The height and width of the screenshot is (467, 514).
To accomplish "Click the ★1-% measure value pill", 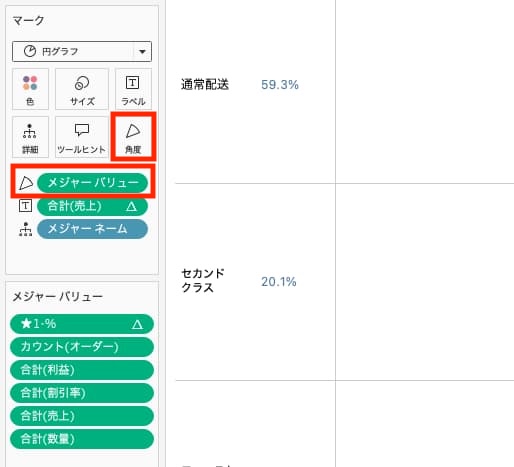I will click(82, 324).
